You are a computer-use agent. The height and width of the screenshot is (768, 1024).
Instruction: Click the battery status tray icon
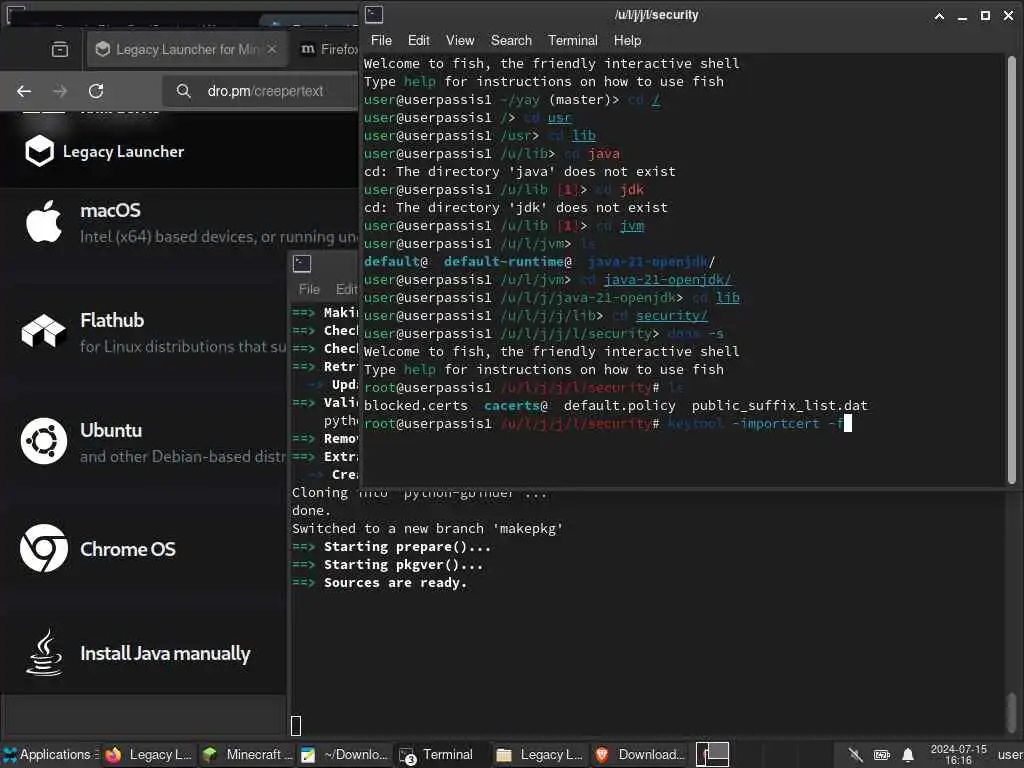882,756
